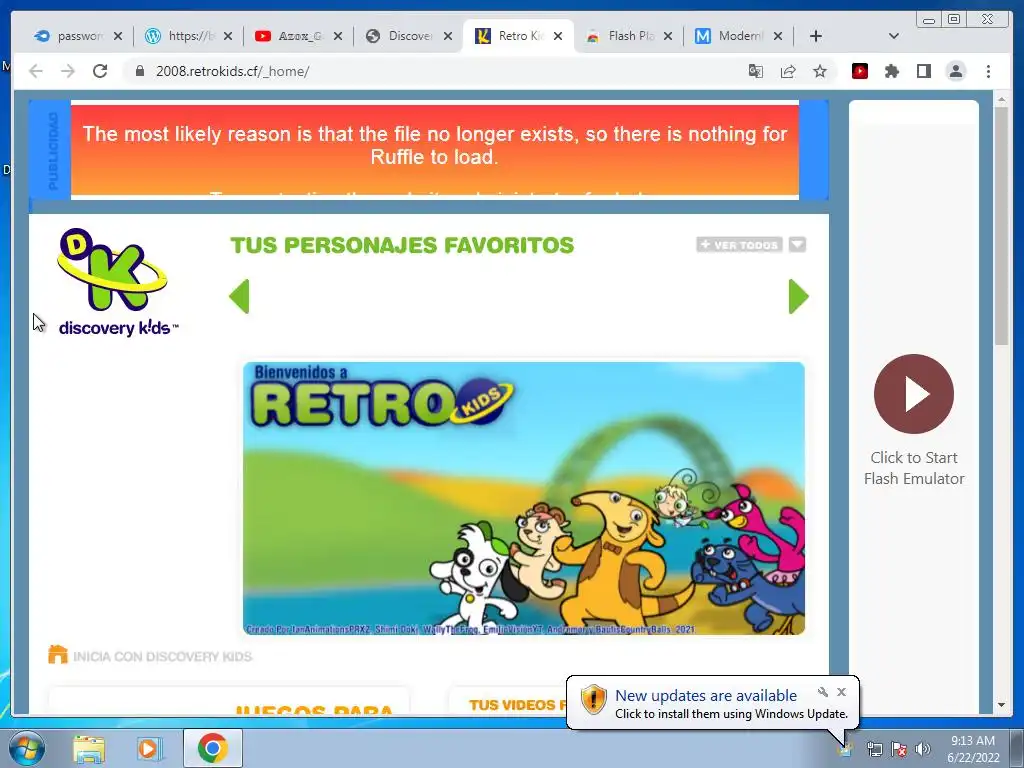Click the page scrollbar down arrow

coord(1002,705)
